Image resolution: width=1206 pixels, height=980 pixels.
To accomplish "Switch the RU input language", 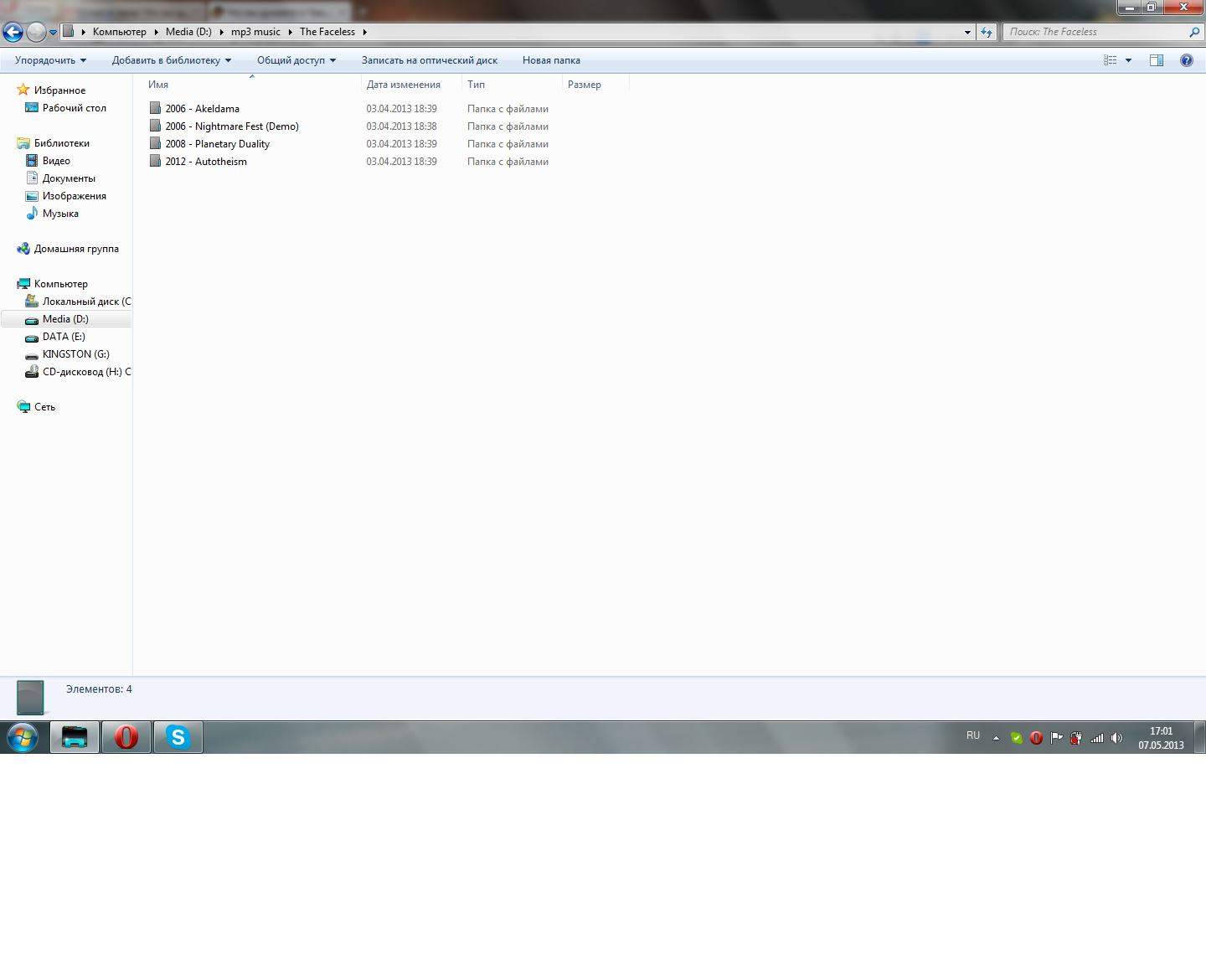I will coord(973,735).
